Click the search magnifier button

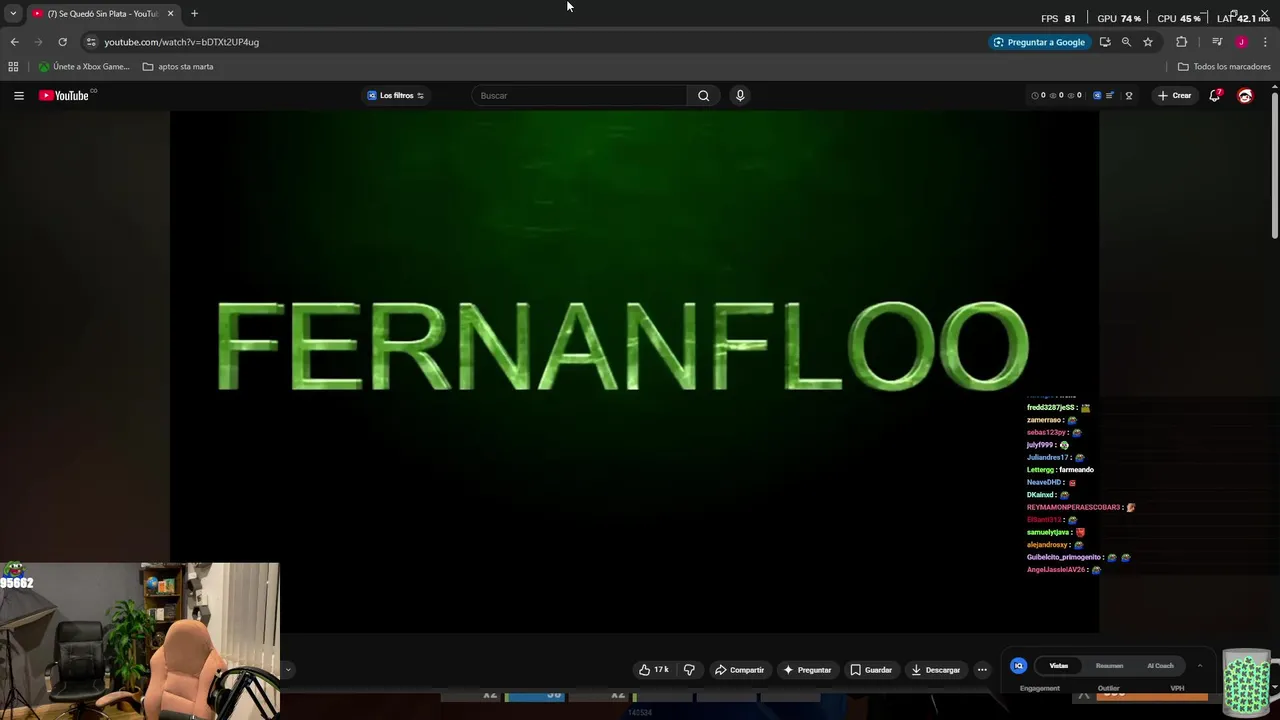pyautogui.click(x=703, y=95)
